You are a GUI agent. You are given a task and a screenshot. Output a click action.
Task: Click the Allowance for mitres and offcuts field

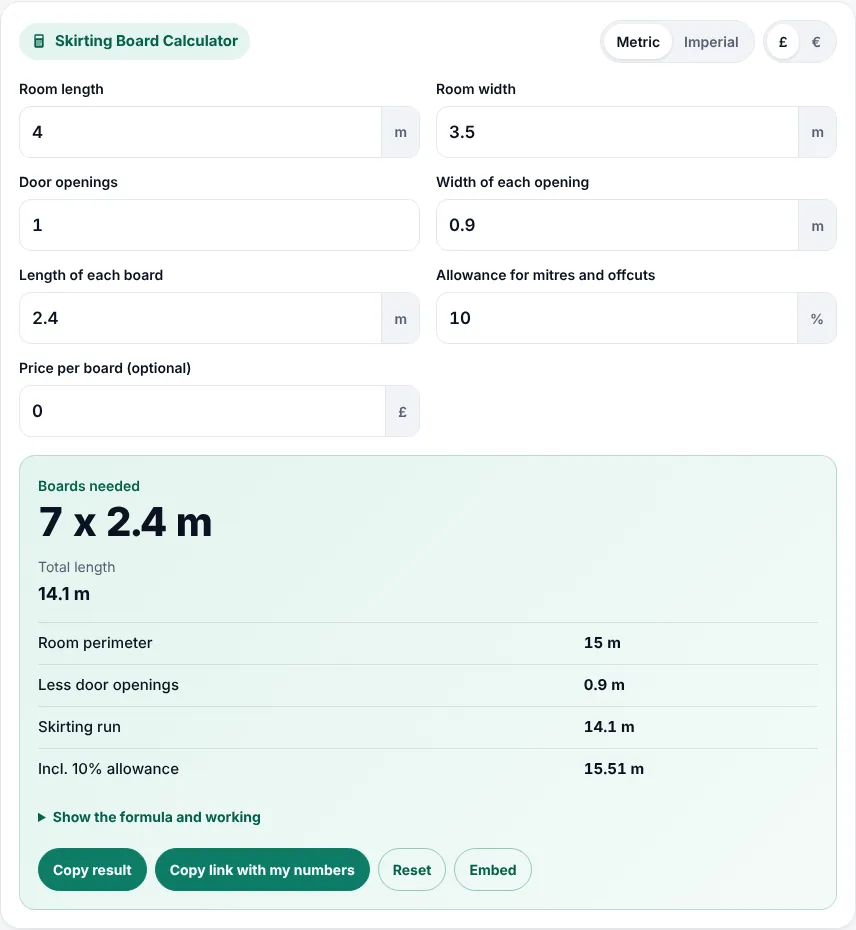coord(617,319)
